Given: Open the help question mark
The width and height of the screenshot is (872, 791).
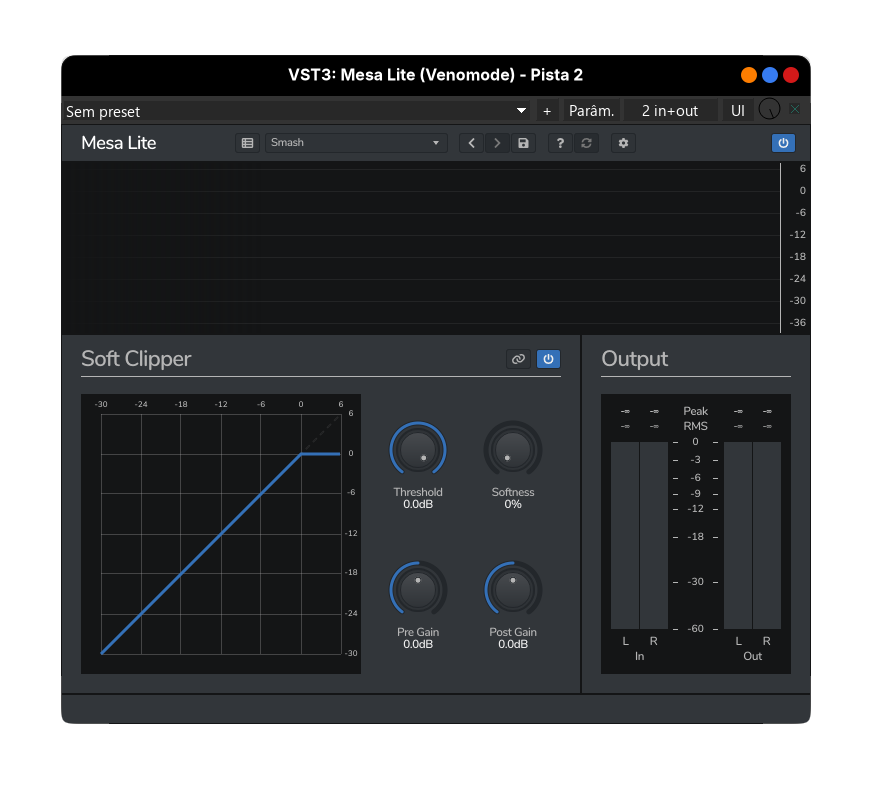Looking at the screenshot, I should click(560, 143).
